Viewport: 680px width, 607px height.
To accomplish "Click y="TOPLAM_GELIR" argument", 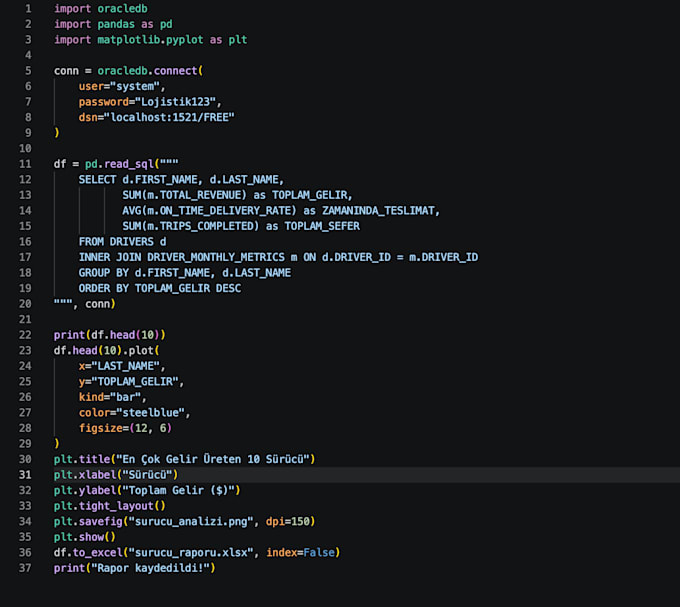I will click(x=131, y=382).
